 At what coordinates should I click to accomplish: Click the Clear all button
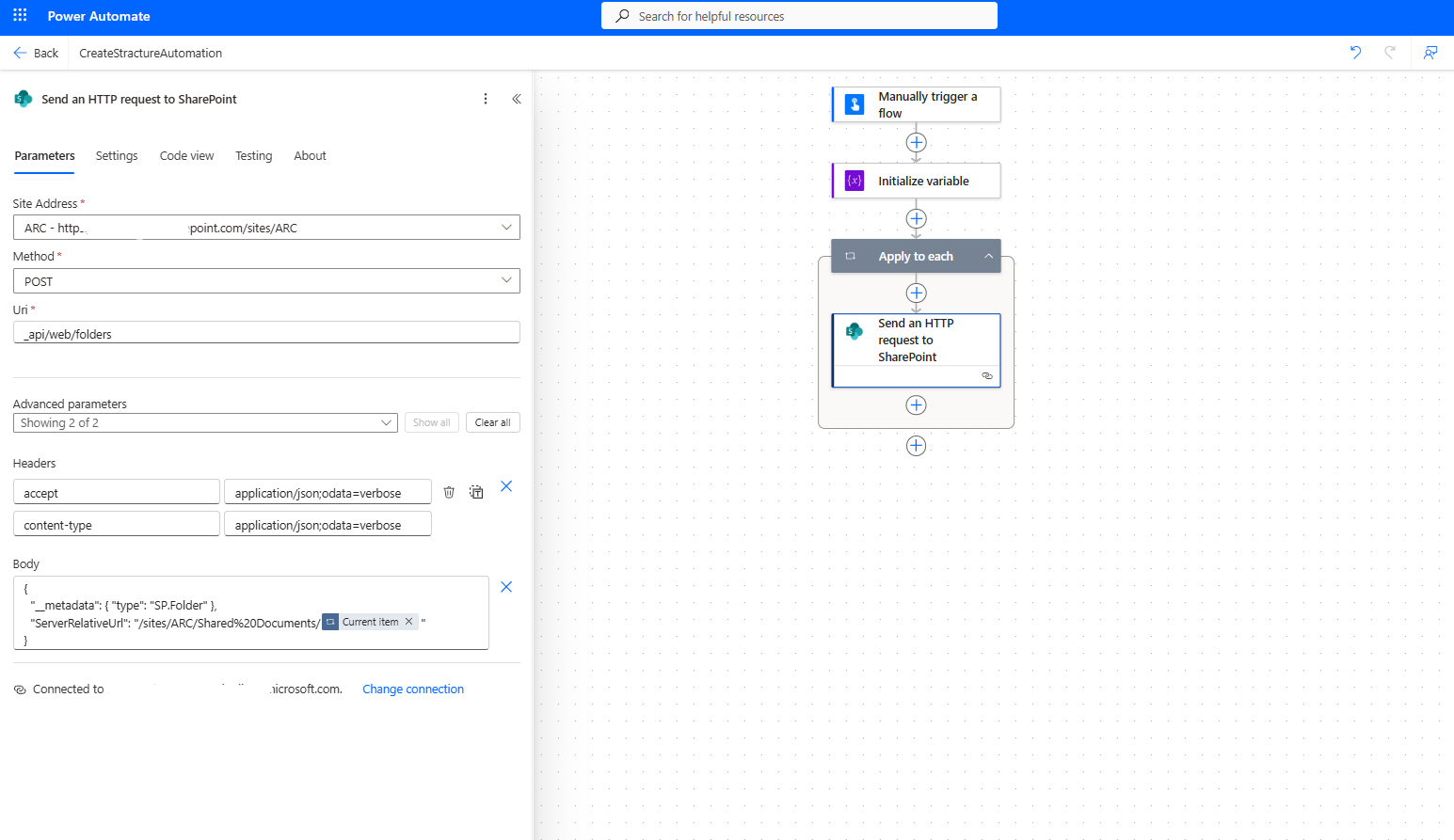(x=492, y=423)
